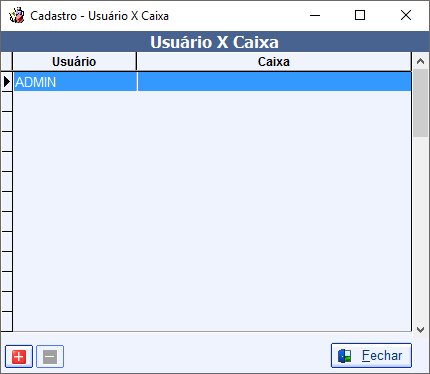Click the black row indicator arrow beside ADMIN
Screen dimensions: 430x374
pos(6,82)
